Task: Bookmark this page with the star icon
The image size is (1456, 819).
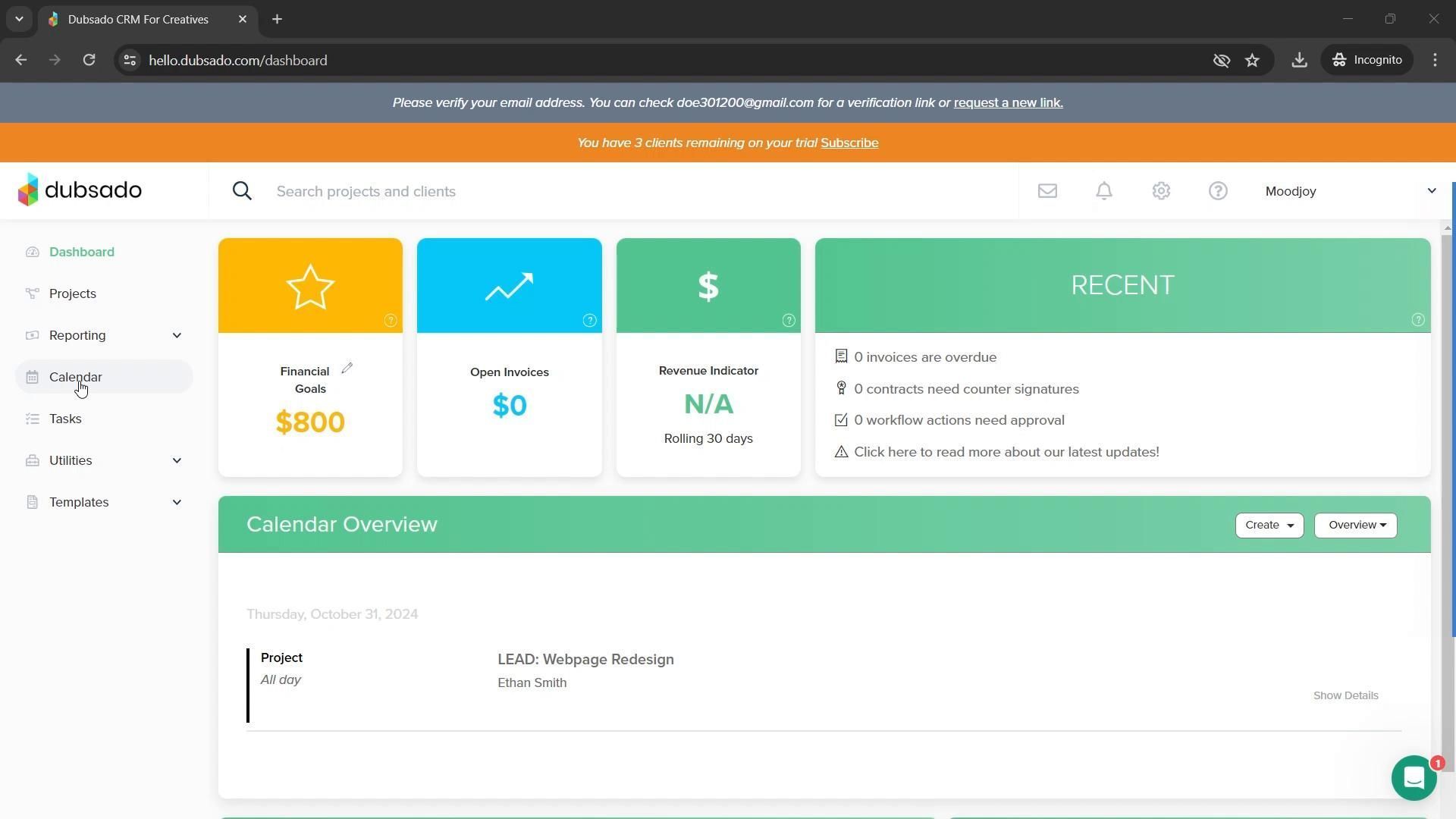Action: click(1252, 60)
